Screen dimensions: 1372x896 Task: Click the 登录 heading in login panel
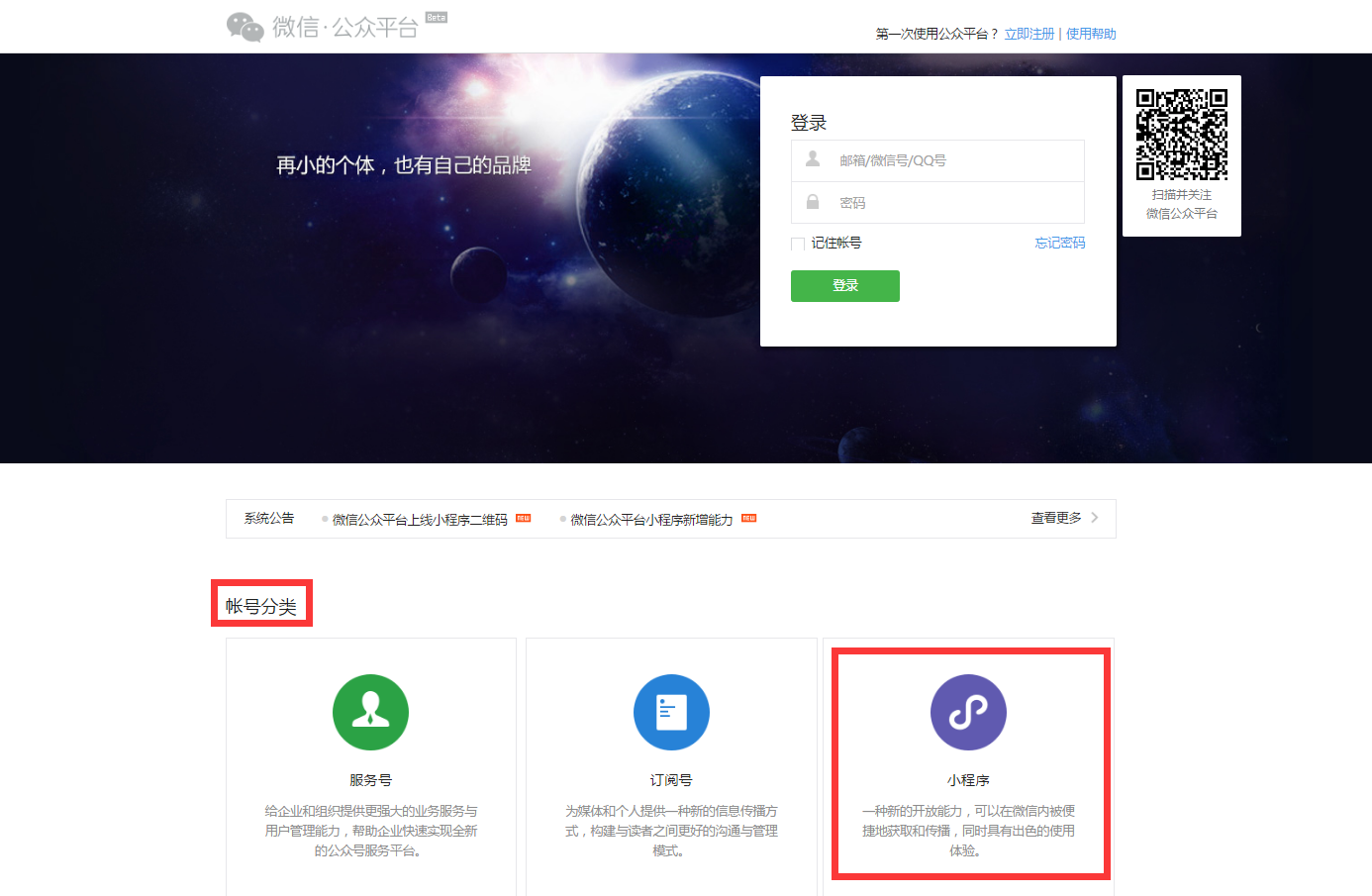pos(809,123)
